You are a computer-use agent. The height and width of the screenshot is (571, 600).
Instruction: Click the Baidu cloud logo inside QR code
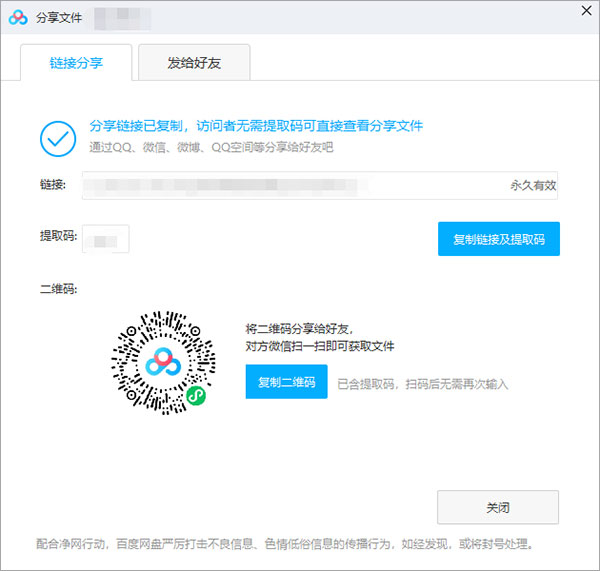pyautogui.click(x=163, y=362)
